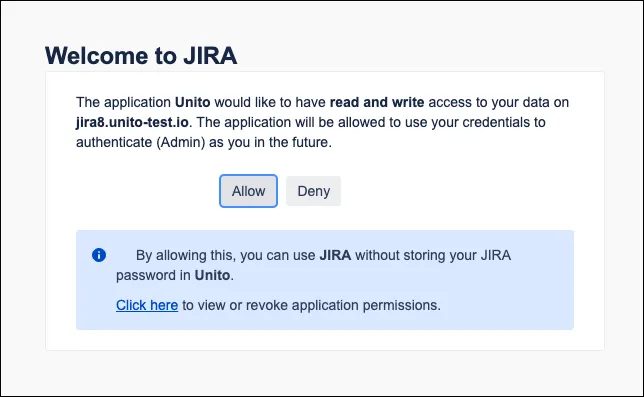Open the 'Click here' permissions link
The height and width of the screenshot is (397, 644).
(x=147, y=305)
